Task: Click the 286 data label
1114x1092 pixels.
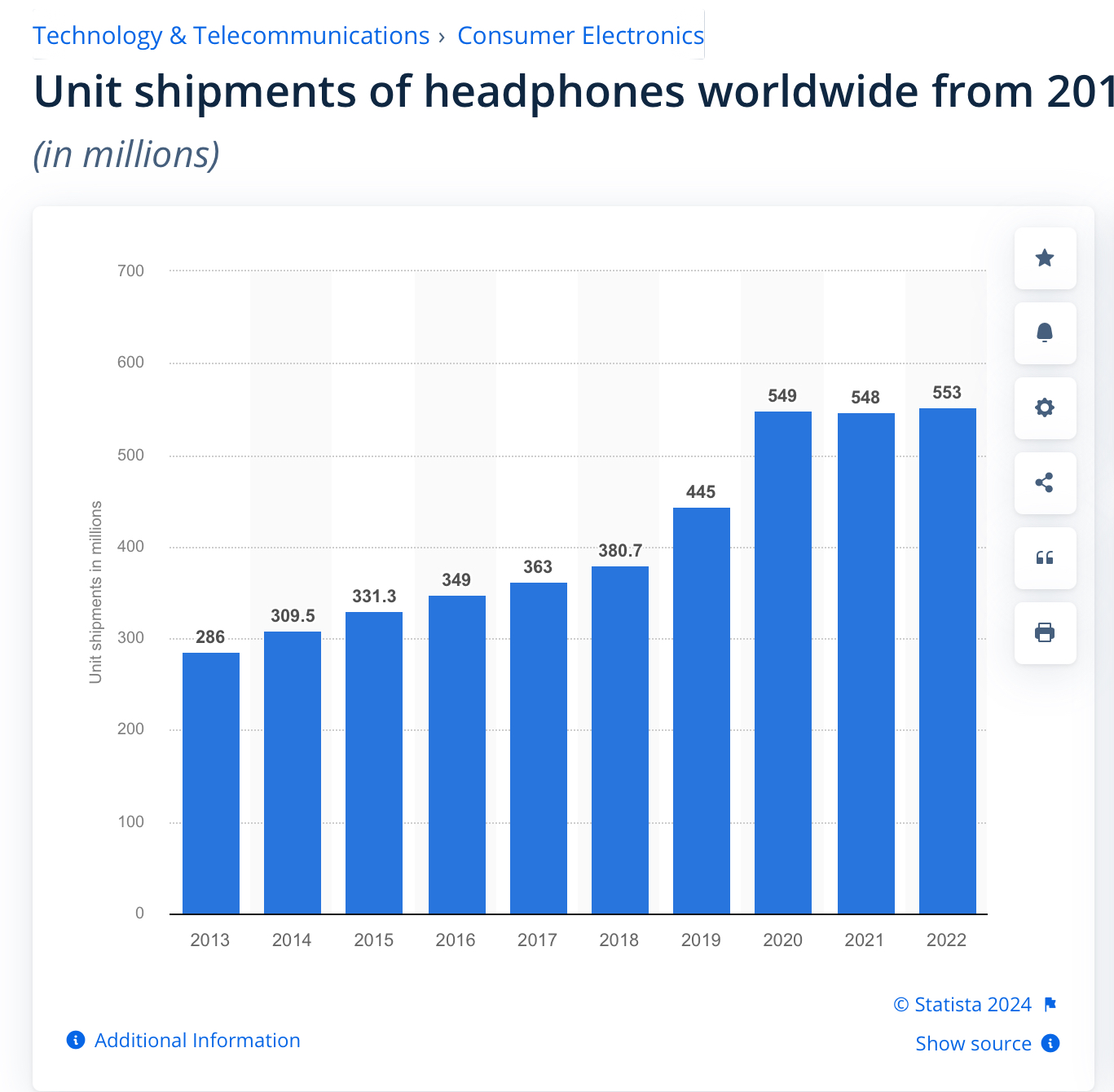Action: point(210,637)
